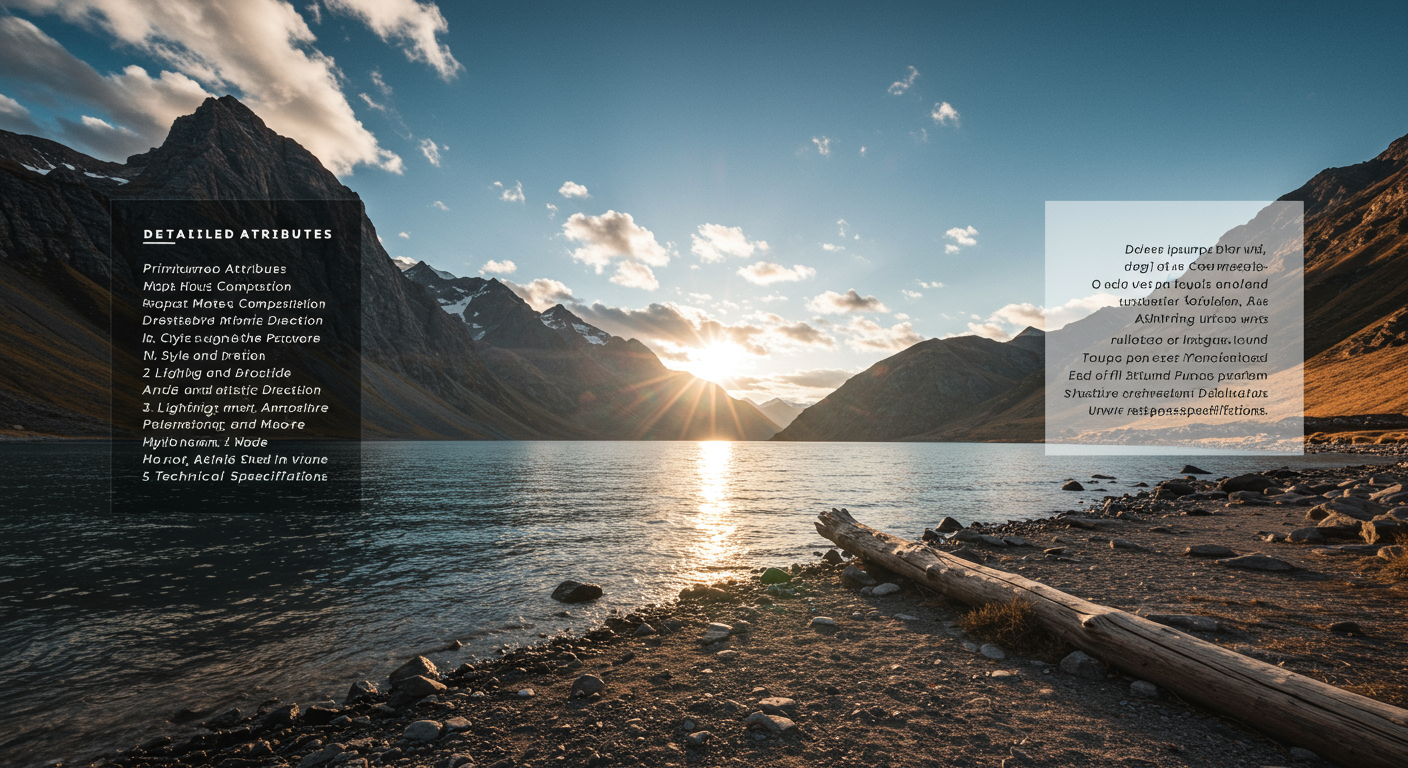The image size is (1408, 768).
Task: Open the 2 Lighing and Droctide section
Action: [x=216, y=373]
